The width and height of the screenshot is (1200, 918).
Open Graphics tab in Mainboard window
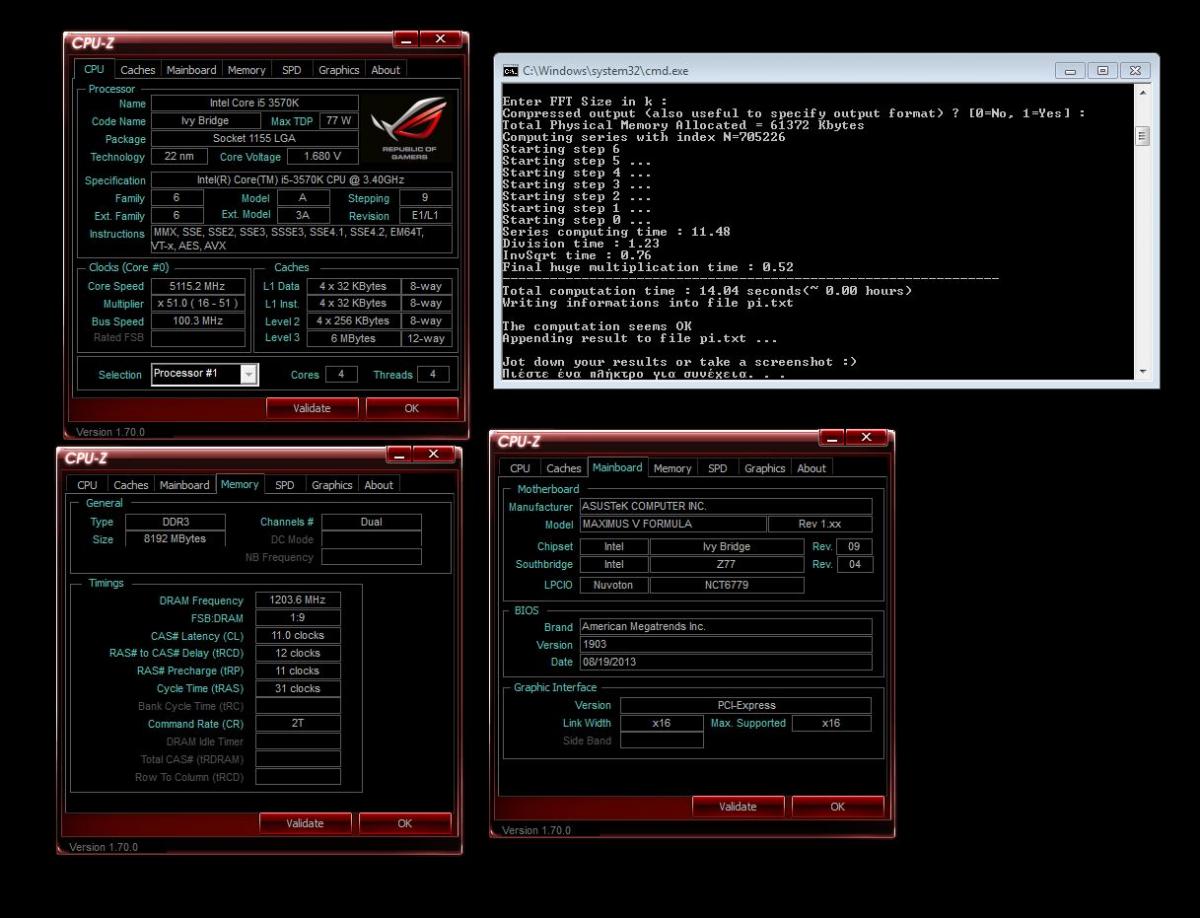click(765, 468)
